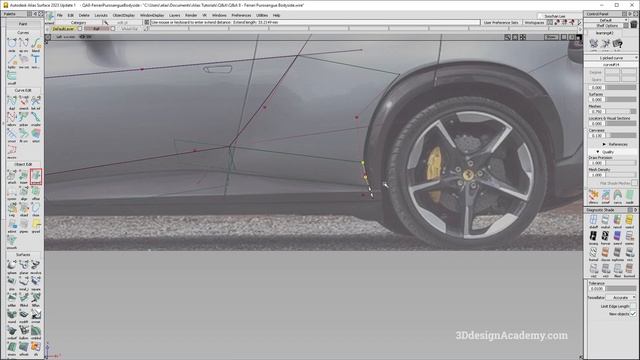Select the revolve surface tool

coord(36,267)
